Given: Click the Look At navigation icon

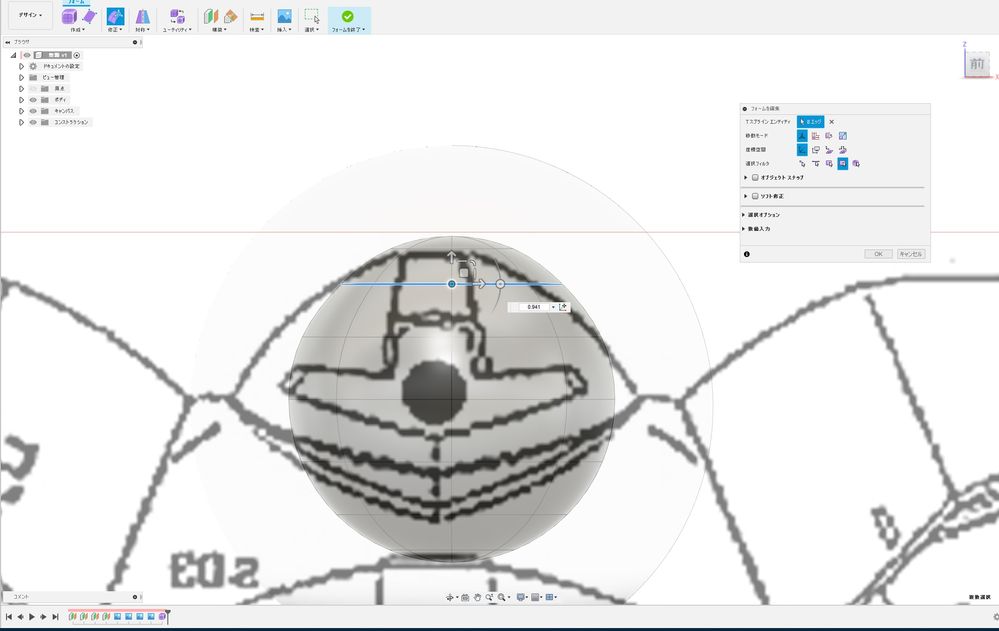Looking at the screenshot, I should coord(465,597).
